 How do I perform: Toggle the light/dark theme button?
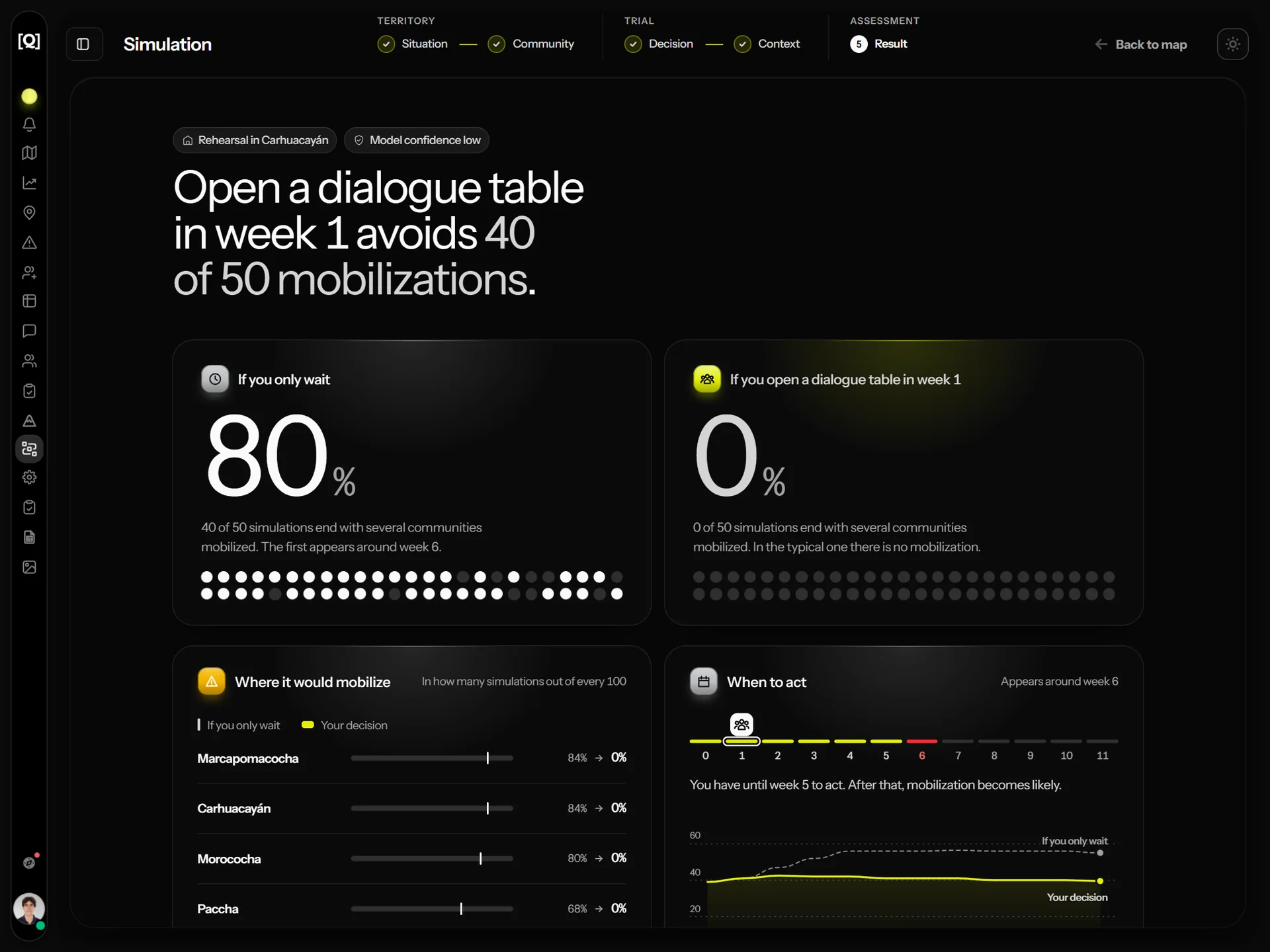1232,44
